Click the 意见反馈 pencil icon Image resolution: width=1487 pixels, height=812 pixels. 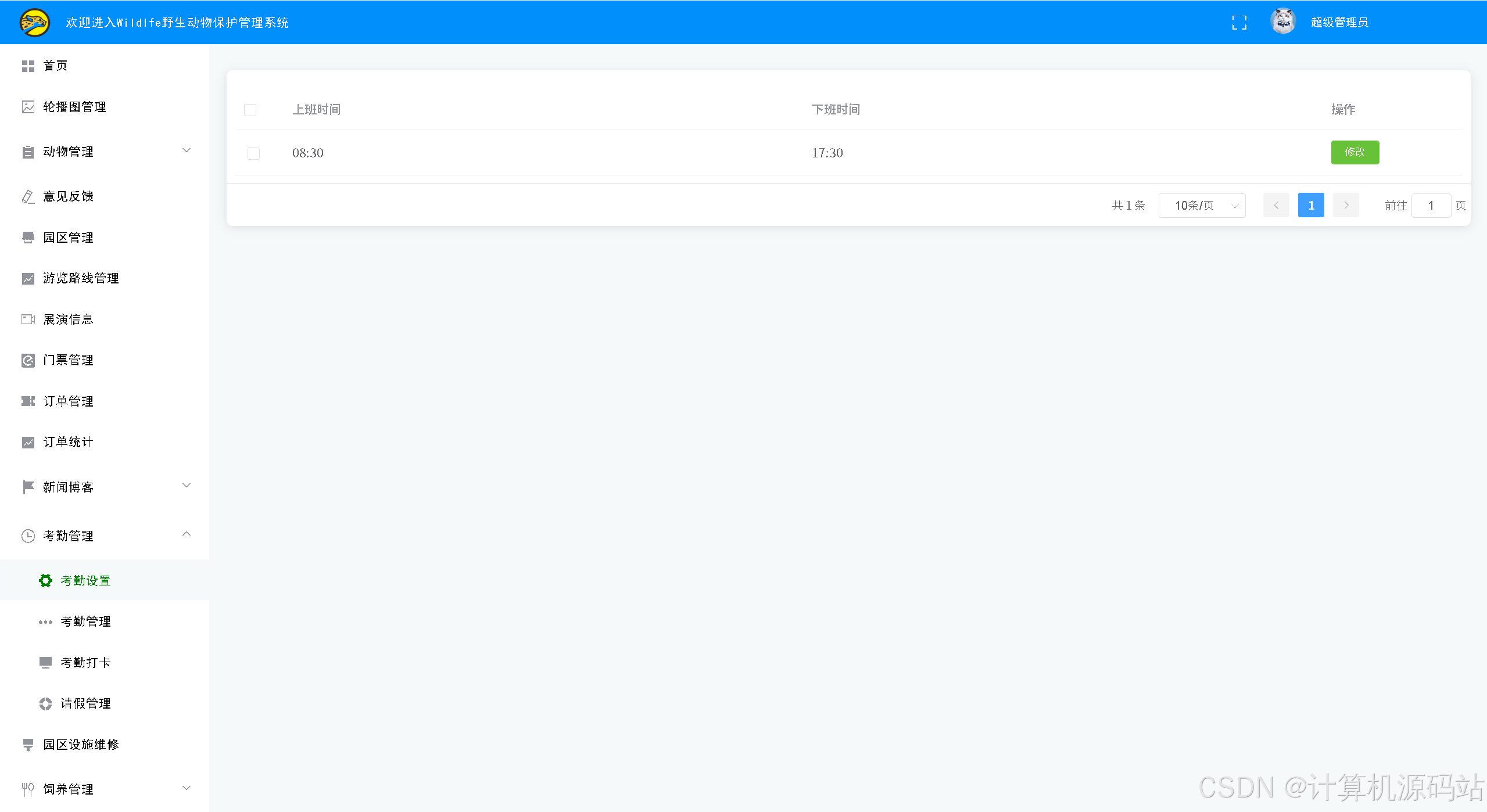coord(28,197)
